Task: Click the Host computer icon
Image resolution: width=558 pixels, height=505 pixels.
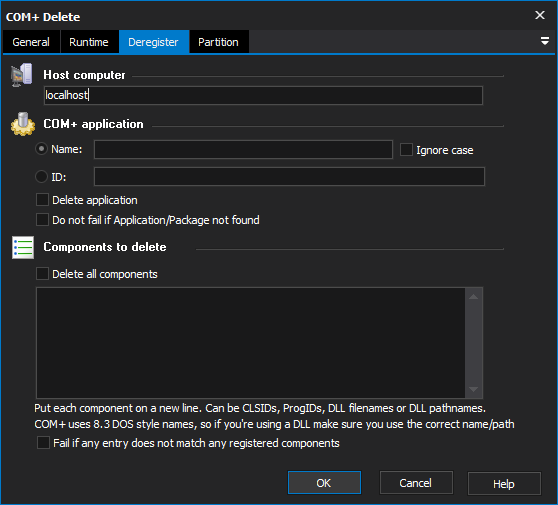Action: point(22,75)
